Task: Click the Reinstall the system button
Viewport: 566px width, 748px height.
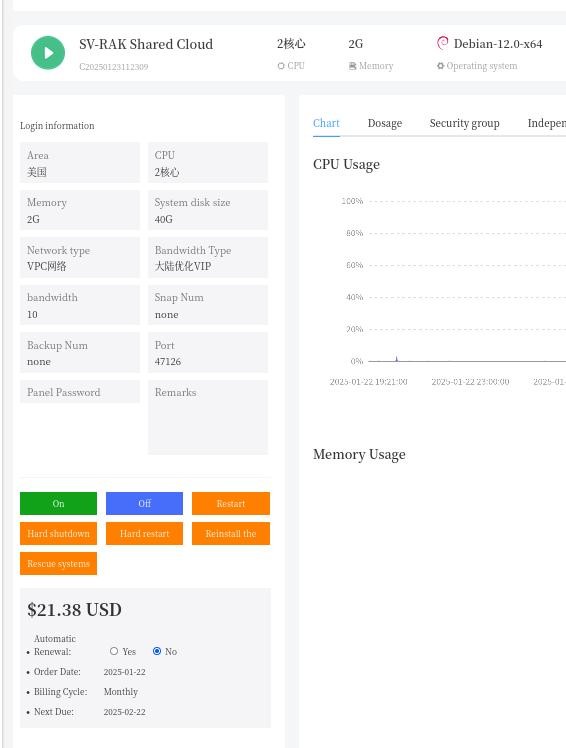Action: point(231,533)
